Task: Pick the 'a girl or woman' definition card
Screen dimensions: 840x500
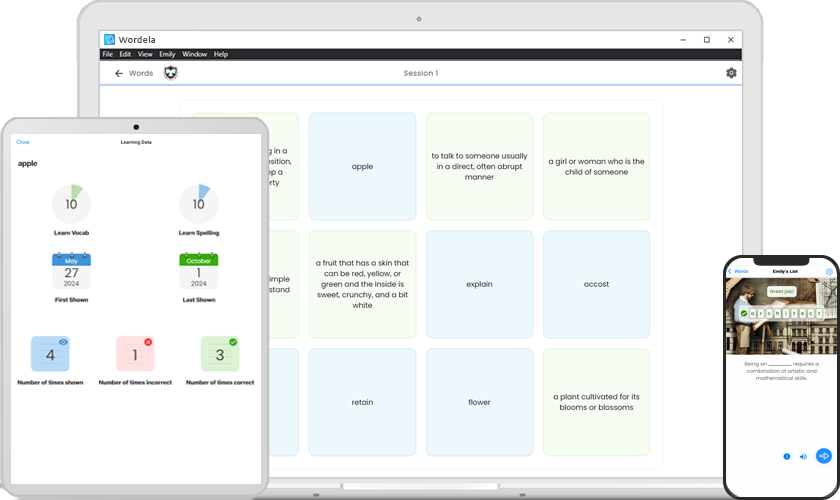Action: pos(596,166)
